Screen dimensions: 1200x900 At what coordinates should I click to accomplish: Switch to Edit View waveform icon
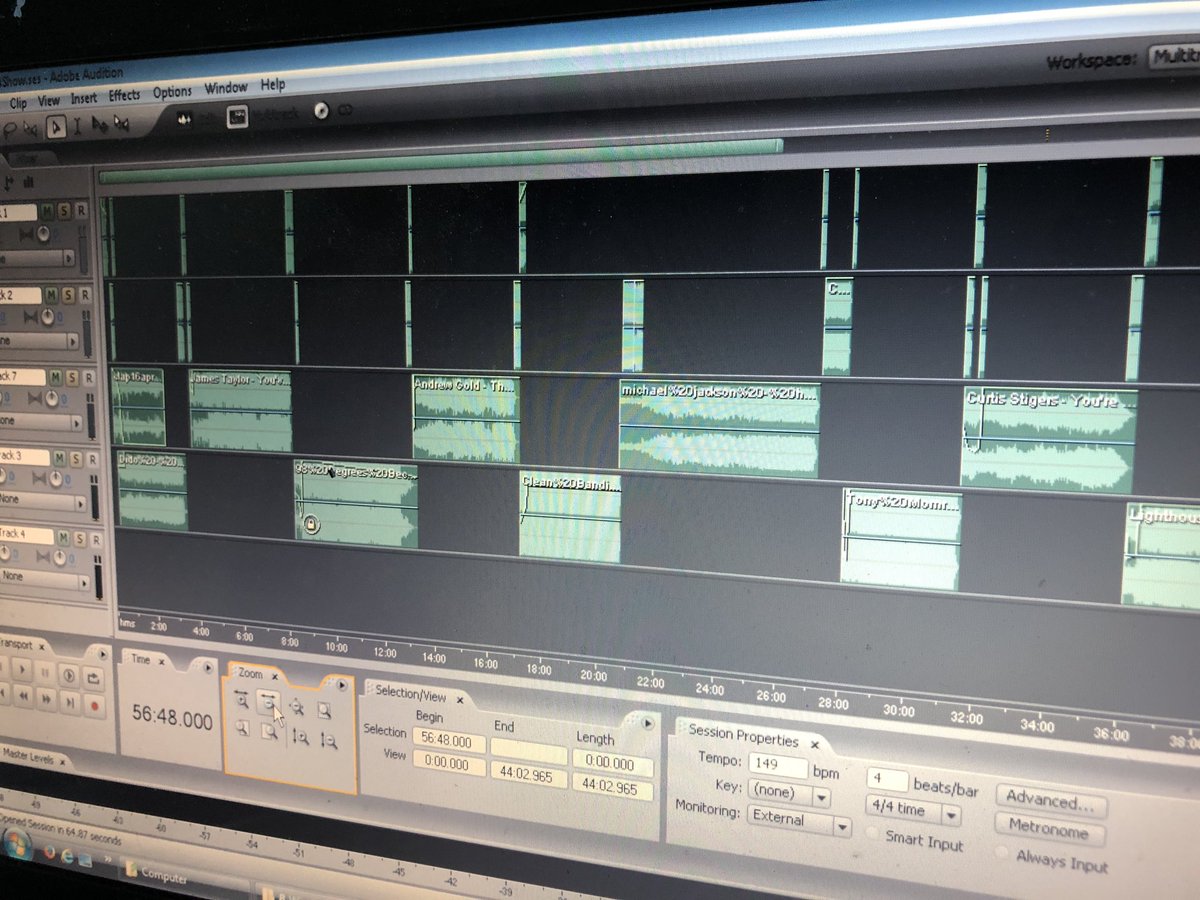(x=184, y=119)
